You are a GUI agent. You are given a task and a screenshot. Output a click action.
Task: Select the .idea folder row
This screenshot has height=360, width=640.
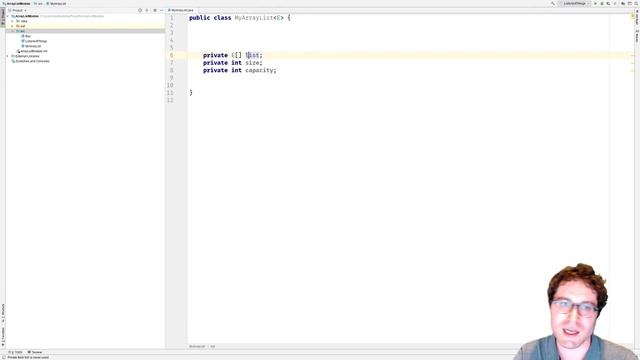(x=85, y=21)
